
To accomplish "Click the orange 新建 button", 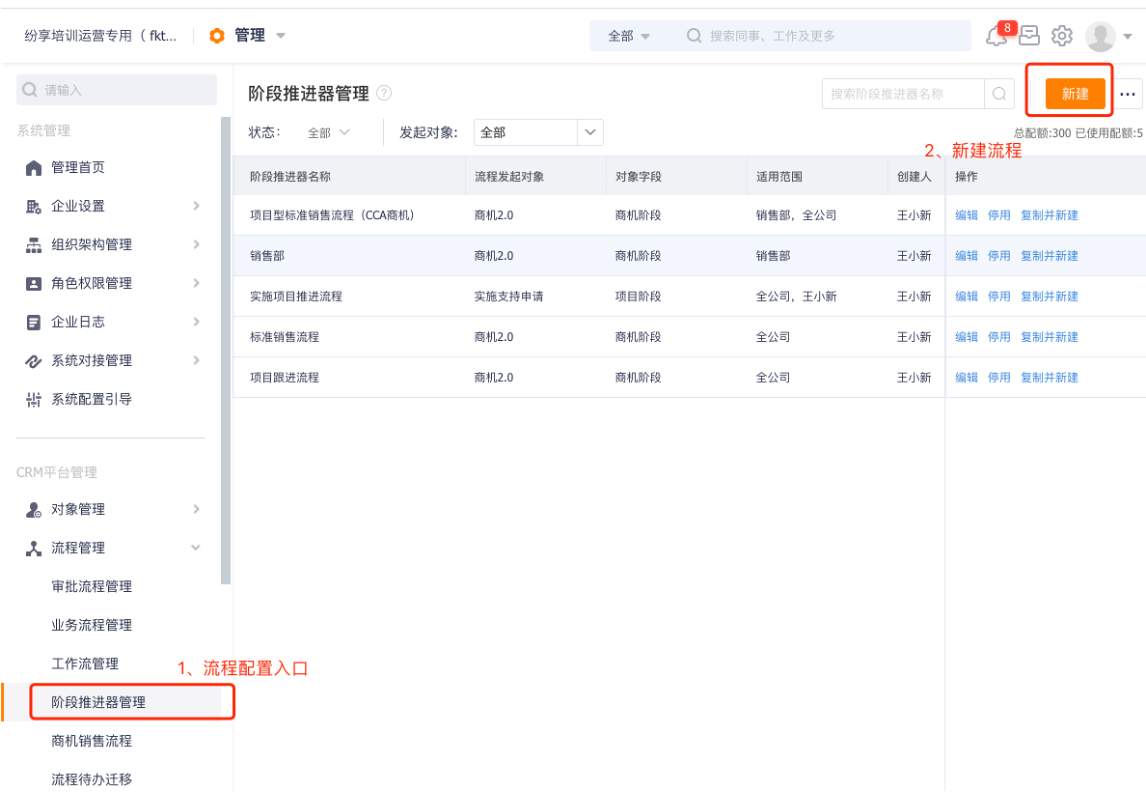I will coord(1075,94).
